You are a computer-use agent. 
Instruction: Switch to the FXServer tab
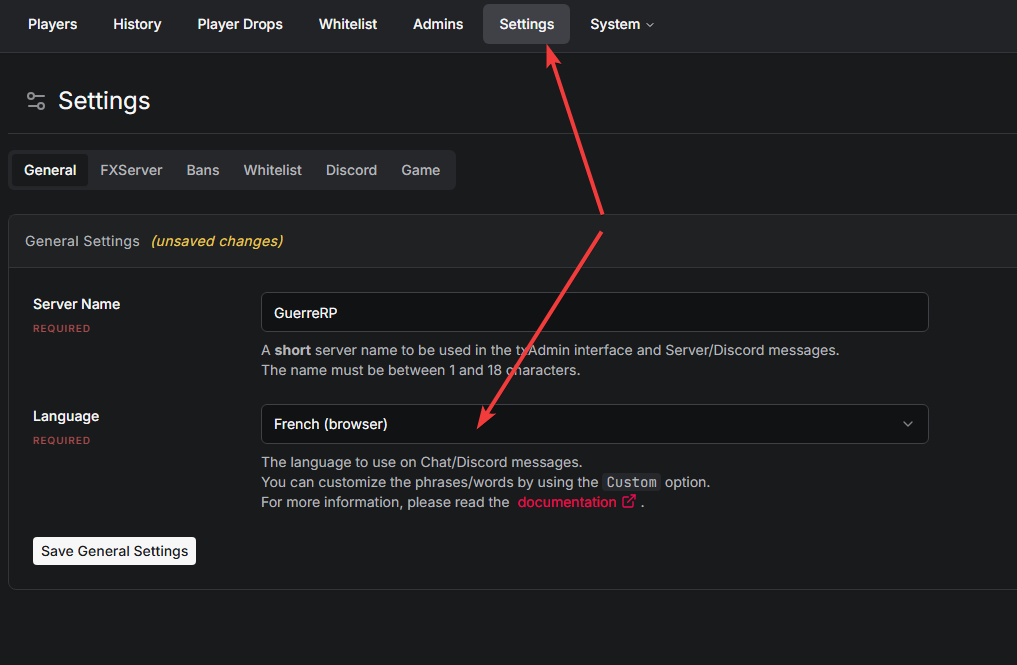[131, 170]
